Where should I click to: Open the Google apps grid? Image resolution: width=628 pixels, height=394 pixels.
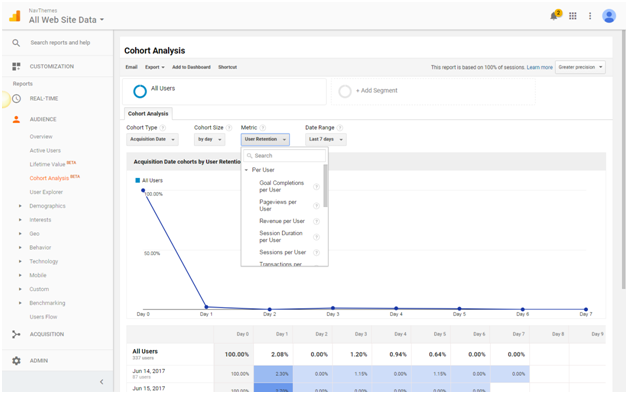click(573, 16)
